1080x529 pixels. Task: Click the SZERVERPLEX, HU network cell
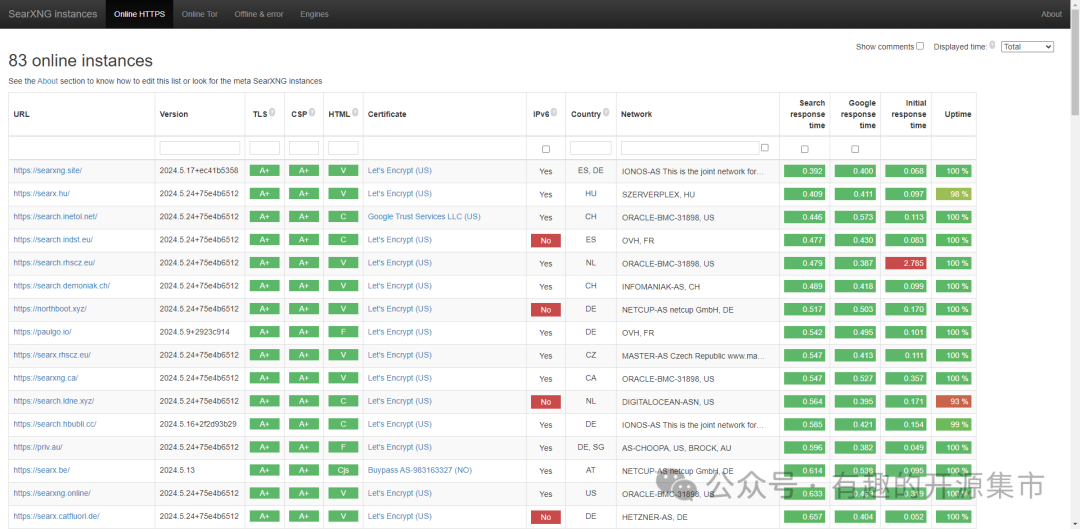tap(658, 195)
